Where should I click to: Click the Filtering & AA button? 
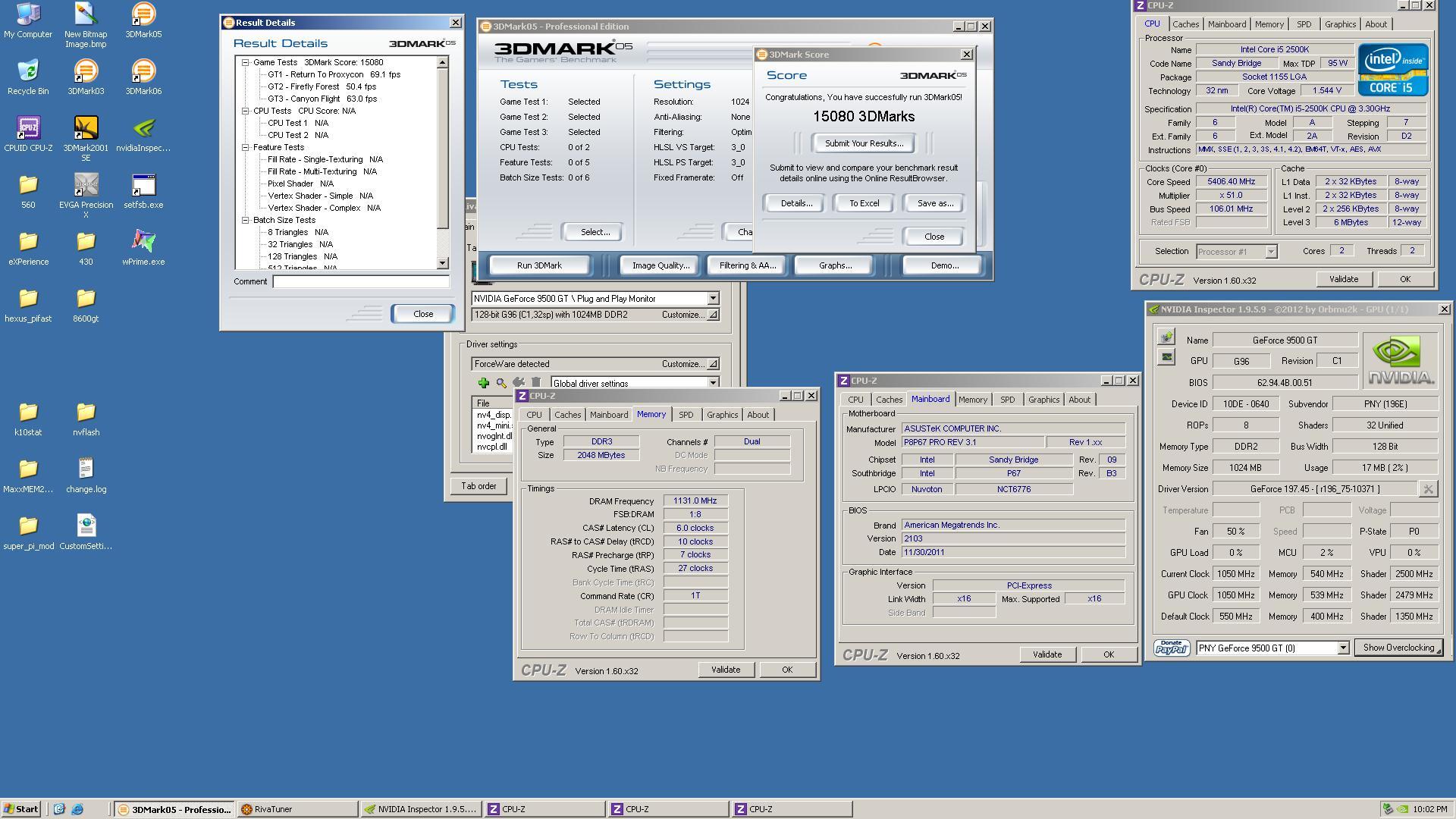pyautogui.click(x=748, y=265)
